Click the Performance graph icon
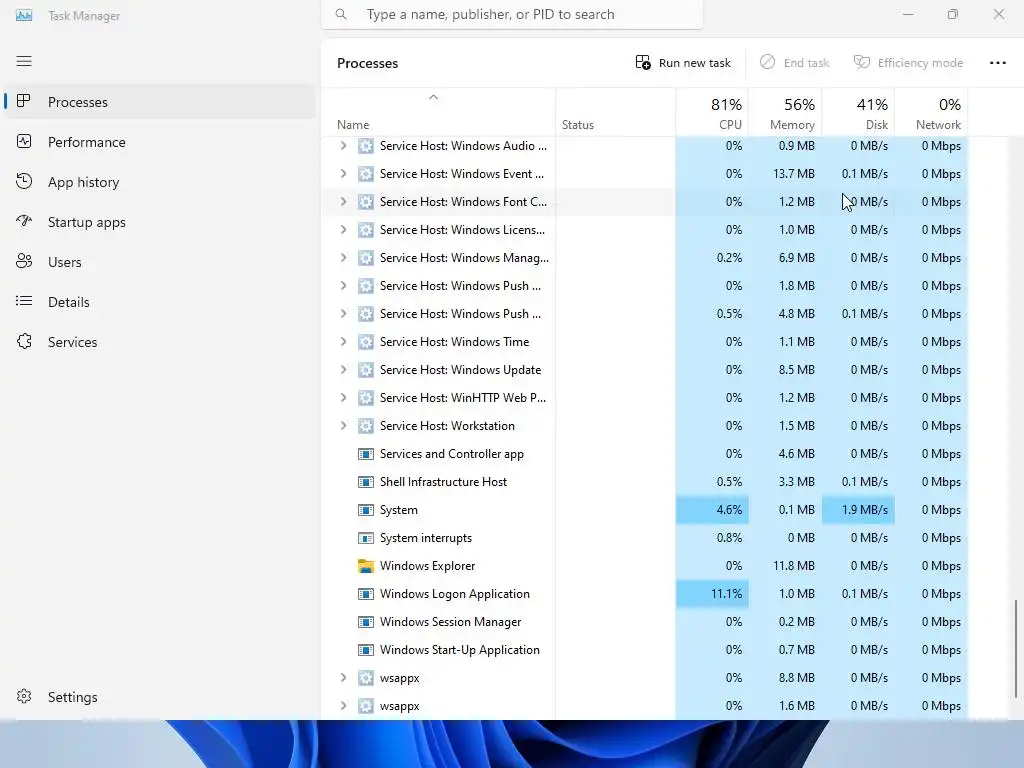 pos(24,142)
